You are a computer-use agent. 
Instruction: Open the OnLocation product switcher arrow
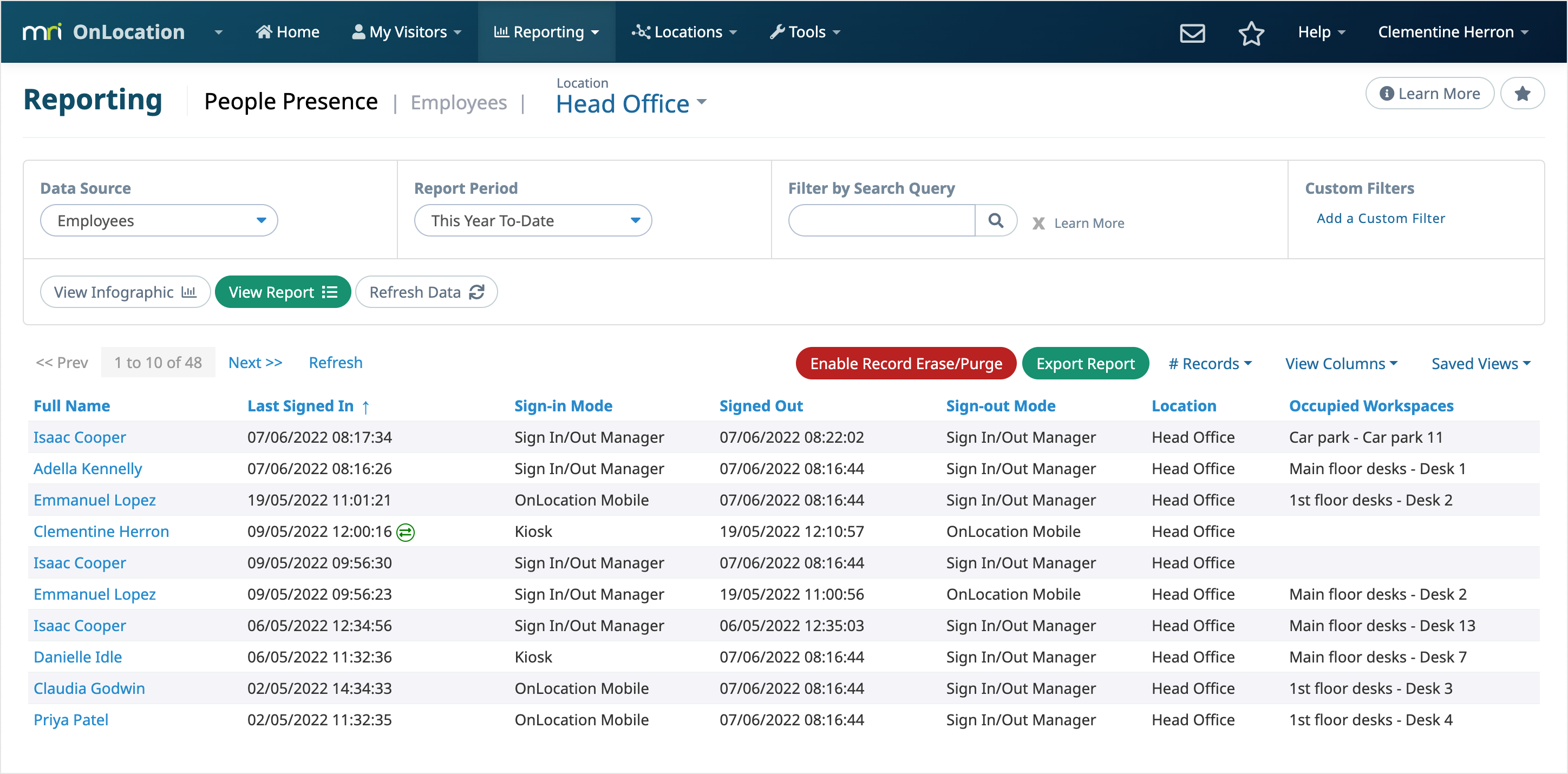pos(218,32)
